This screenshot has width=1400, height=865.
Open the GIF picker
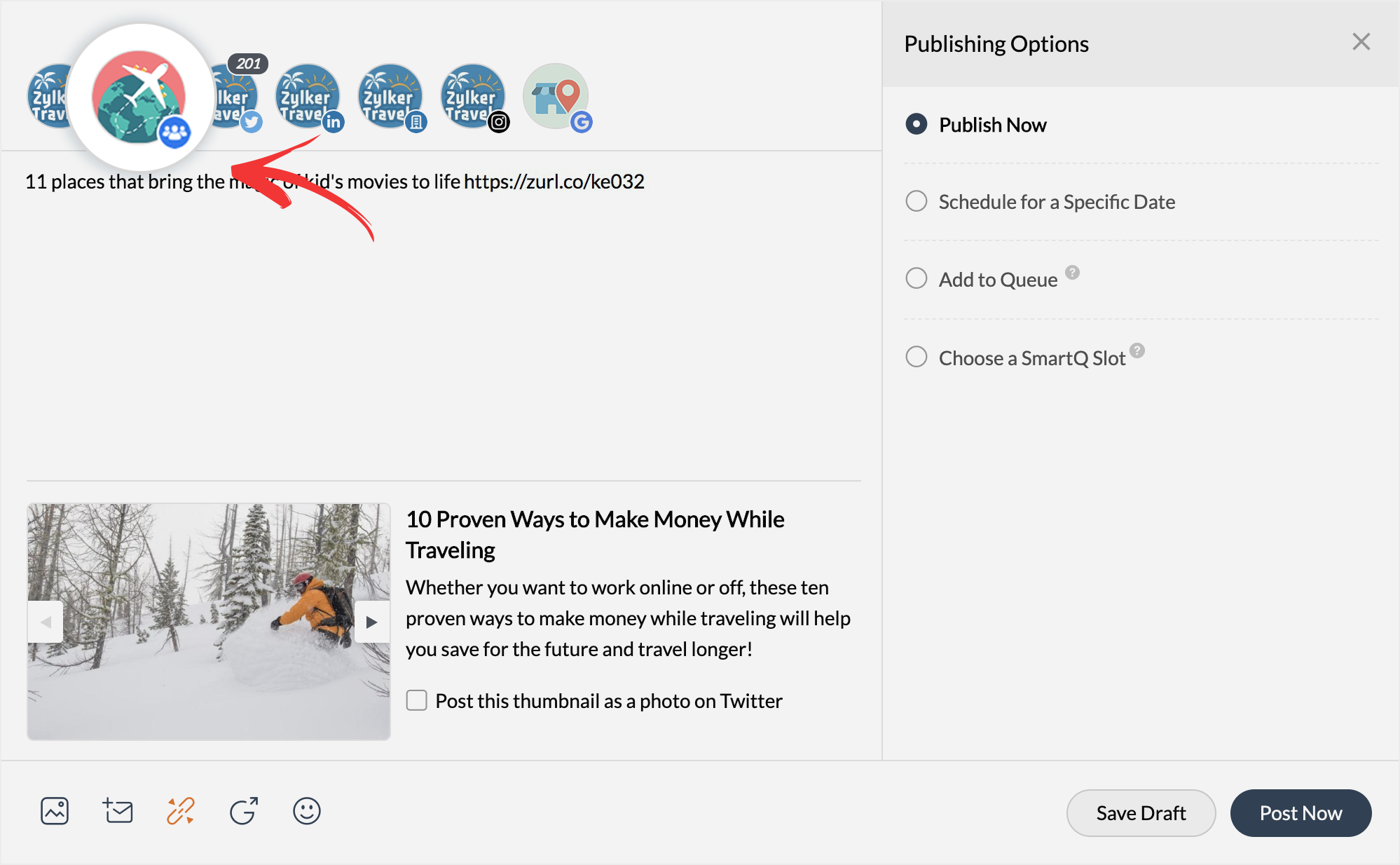coord(242,811)
